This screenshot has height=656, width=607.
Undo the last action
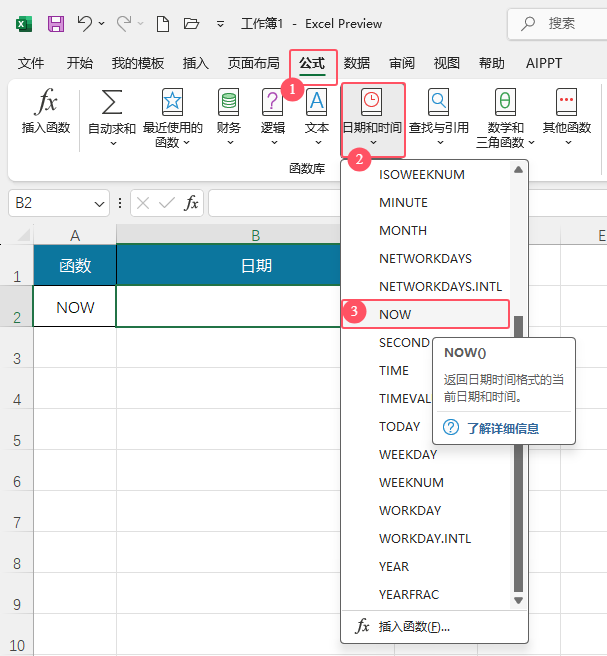pyautogui.click(x=85, y=24)
